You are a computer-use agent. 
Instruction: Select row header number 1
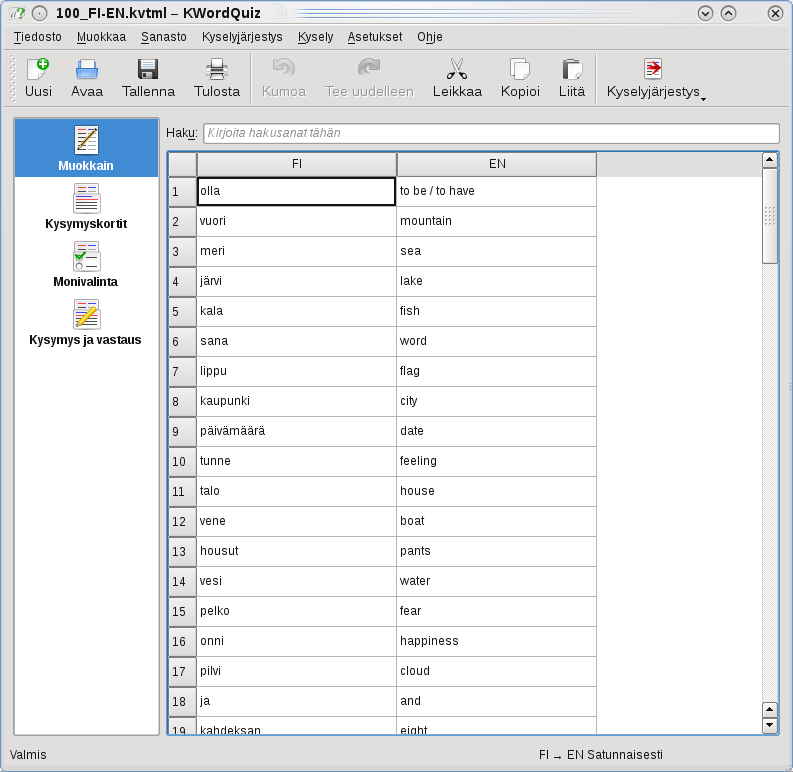[x=182, y=191]
